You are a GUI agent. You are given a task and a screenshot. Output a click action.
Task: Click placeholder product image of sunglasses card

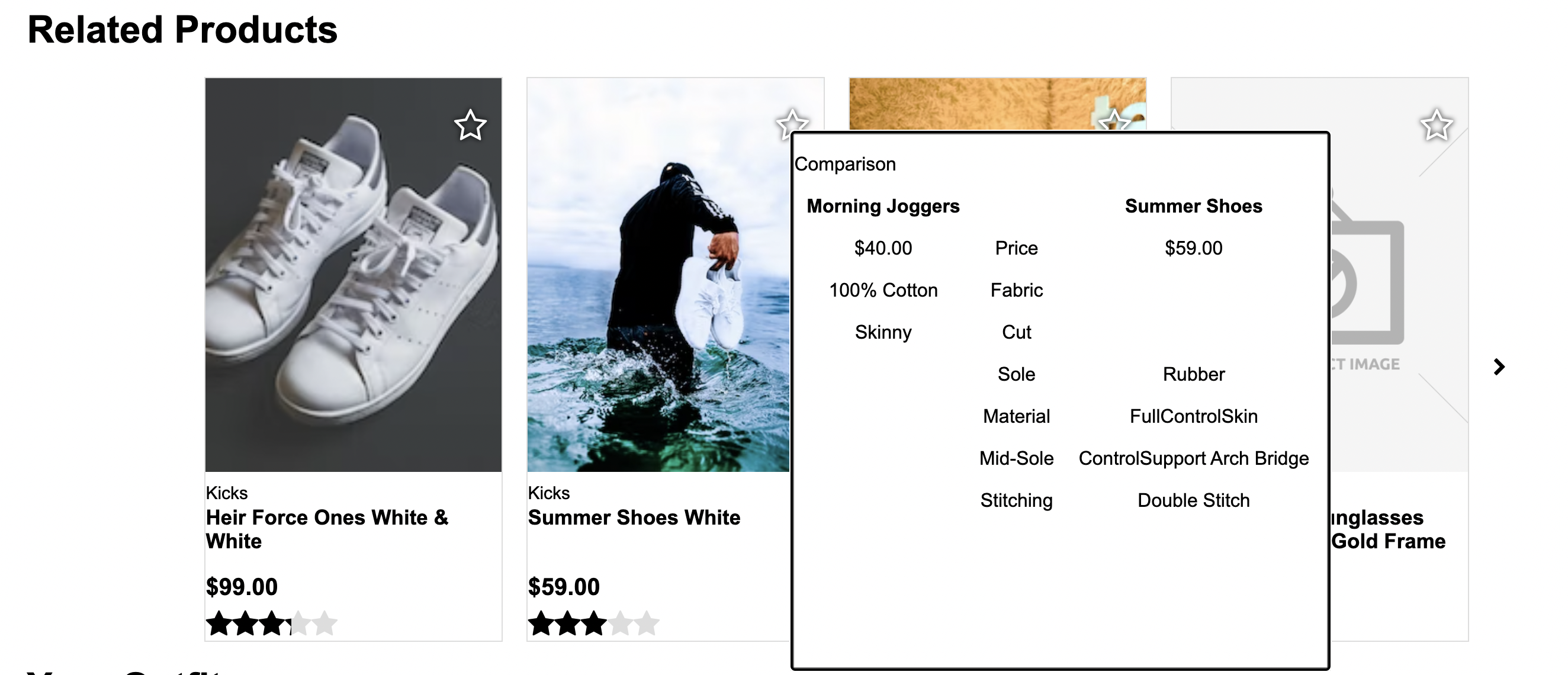tap(1399, 275)
